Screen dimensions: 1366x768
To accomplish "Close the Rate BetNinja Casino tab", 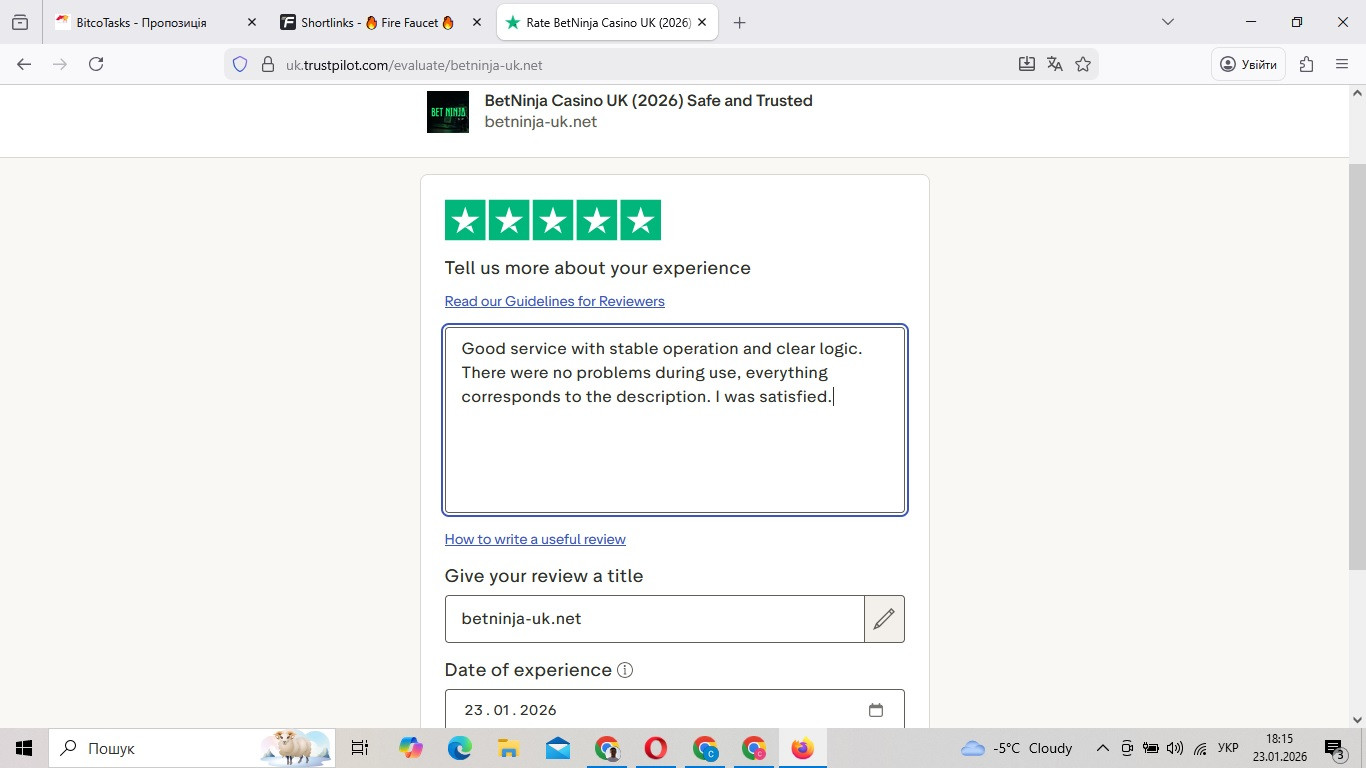I will point(702,22).
